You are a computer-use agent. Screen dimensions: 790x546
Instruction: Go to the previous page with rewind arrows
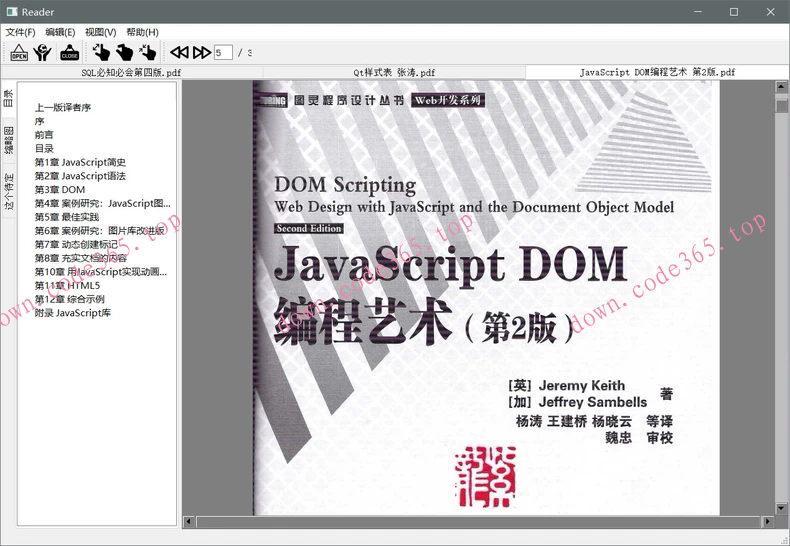(179, 52)
